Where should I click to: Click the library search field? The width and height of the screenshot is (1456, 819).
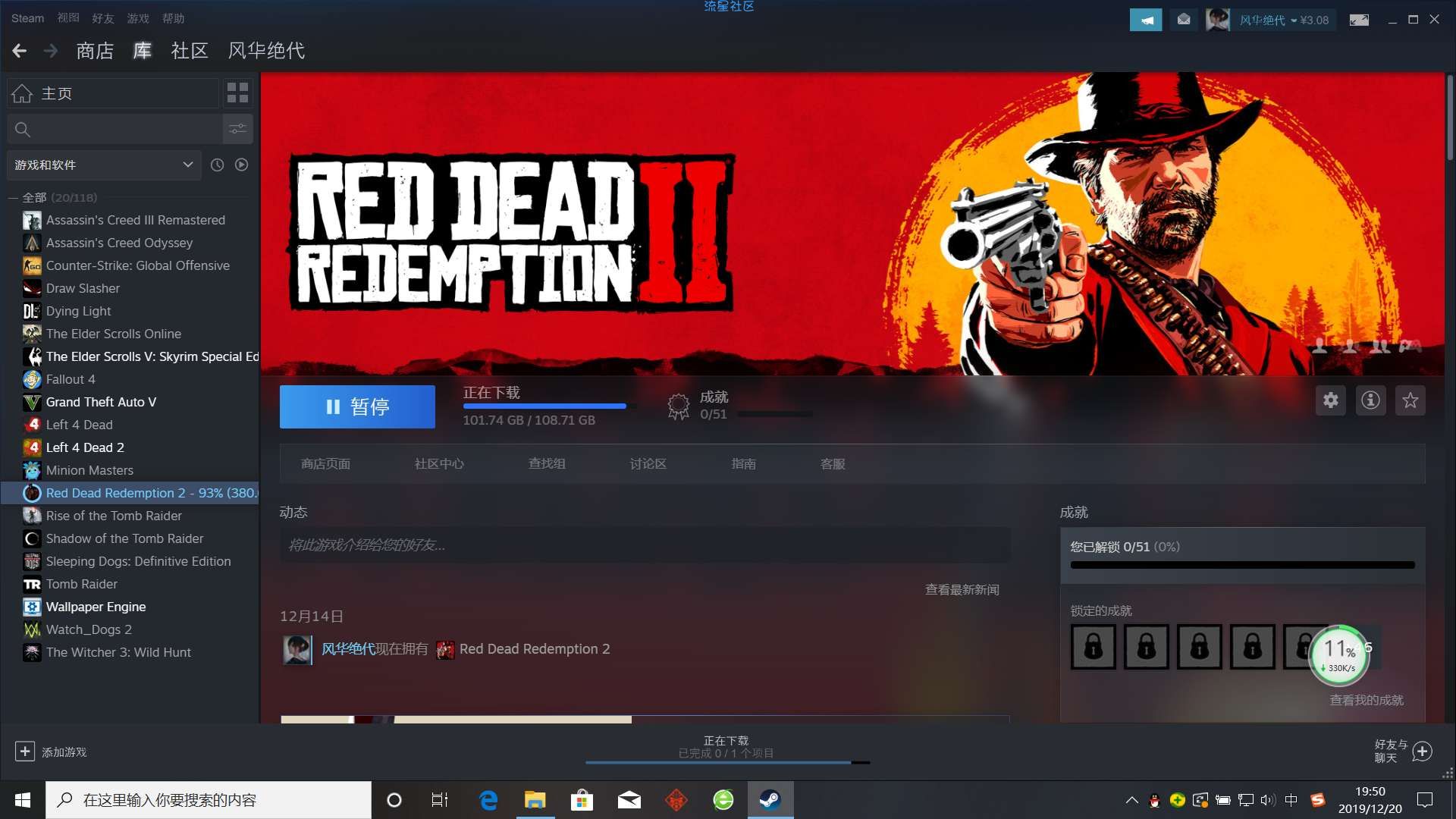point(114,130)
